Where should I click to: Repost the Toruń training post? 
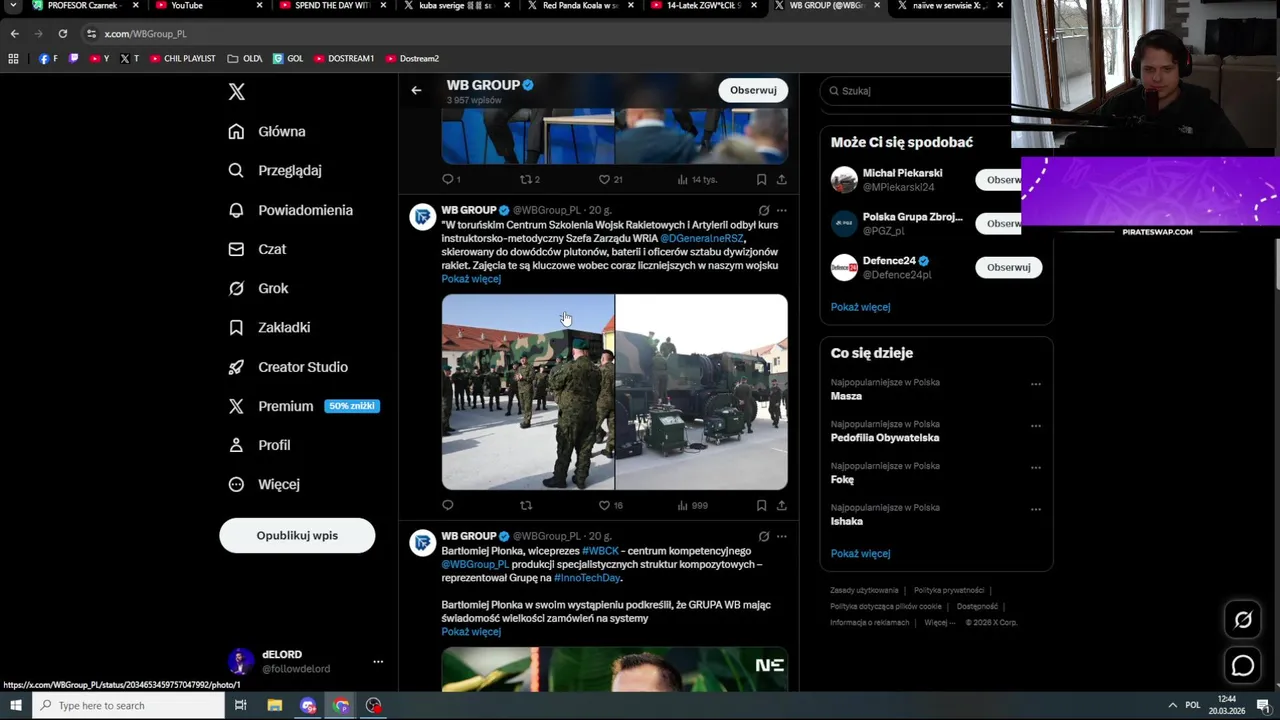(526, 505)
